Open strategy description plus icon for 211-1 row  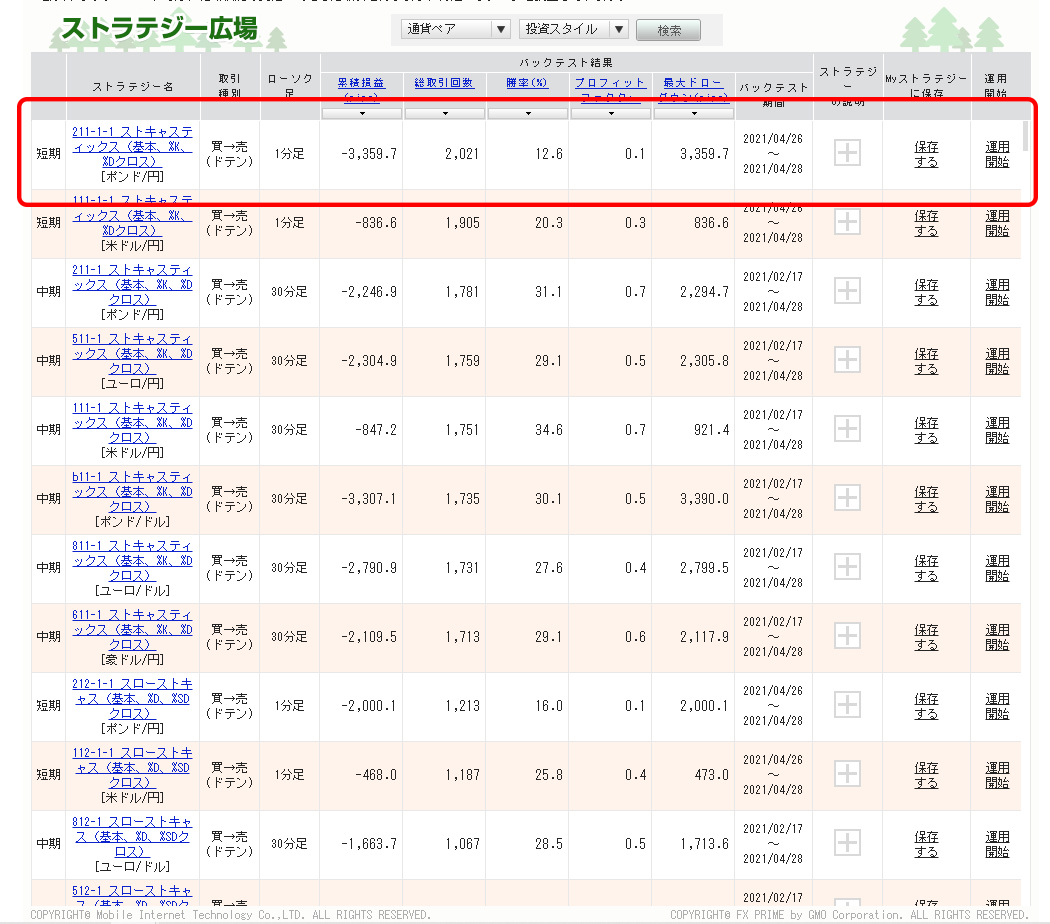coord(847,291)
